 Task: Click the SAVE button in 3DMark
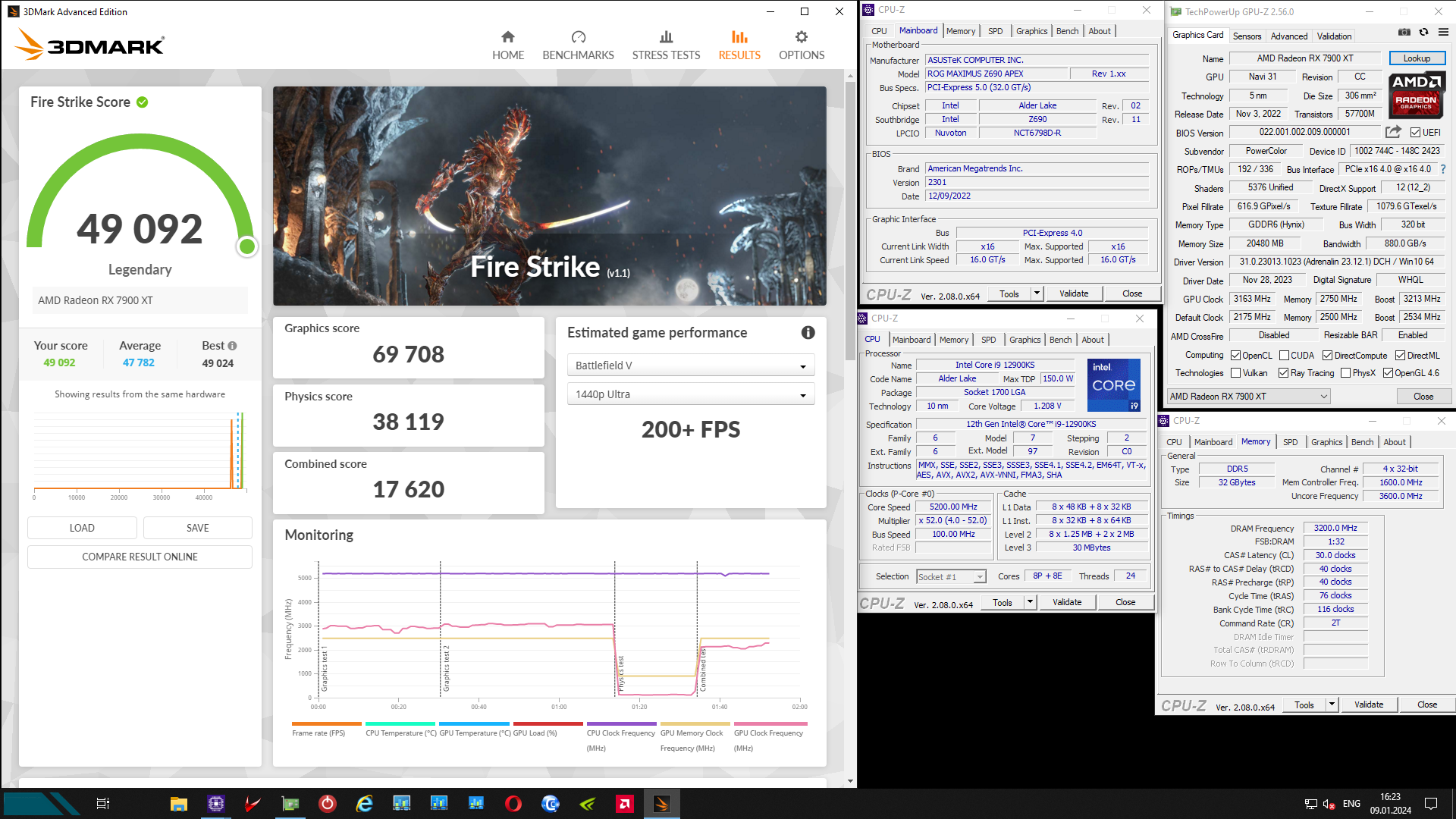tap(198, 528)
